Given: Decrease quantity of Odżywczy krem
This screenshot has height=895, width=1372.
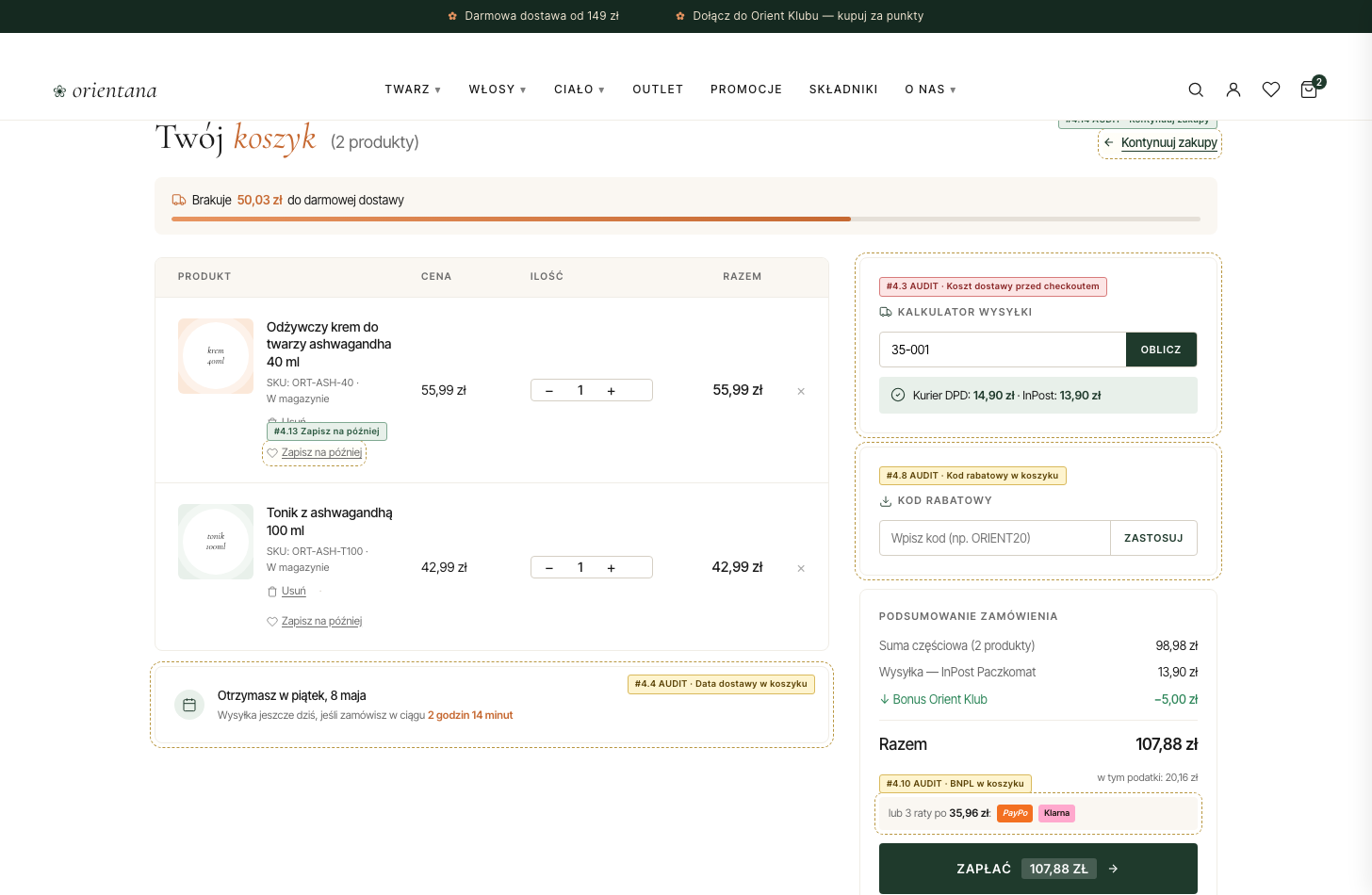Looking at the screenshot, I should click(x=549, y=391).
